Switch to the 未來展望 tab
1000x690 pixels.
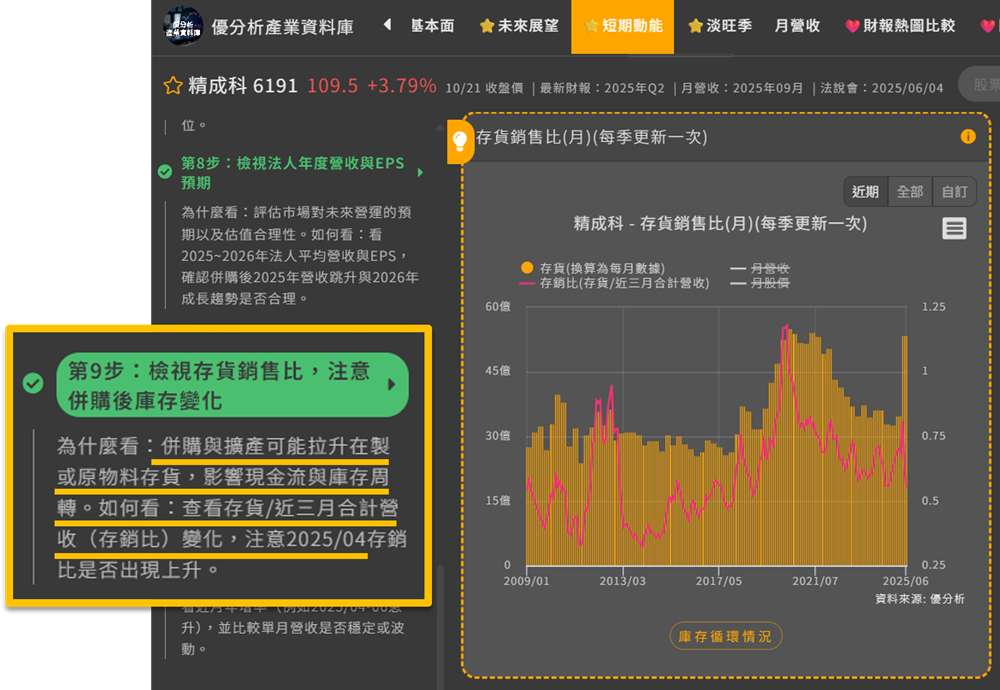tap(519, 26)
